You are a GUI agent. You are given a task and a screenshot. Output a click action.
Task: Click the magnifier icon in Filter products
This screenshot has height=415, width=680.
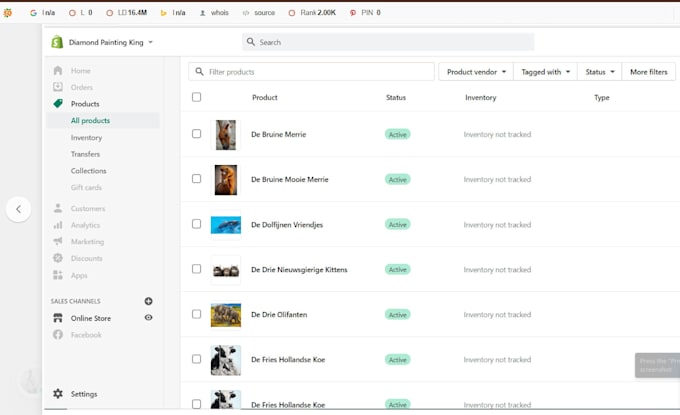click(199, 72)
